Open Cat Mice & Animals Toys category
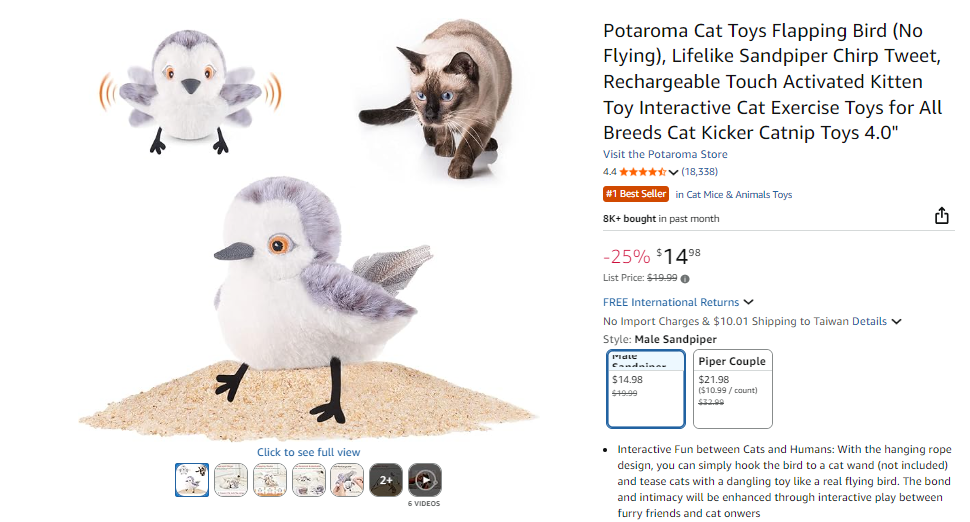The width and height of the screenshot is (970, 522). tap(739, 195)
